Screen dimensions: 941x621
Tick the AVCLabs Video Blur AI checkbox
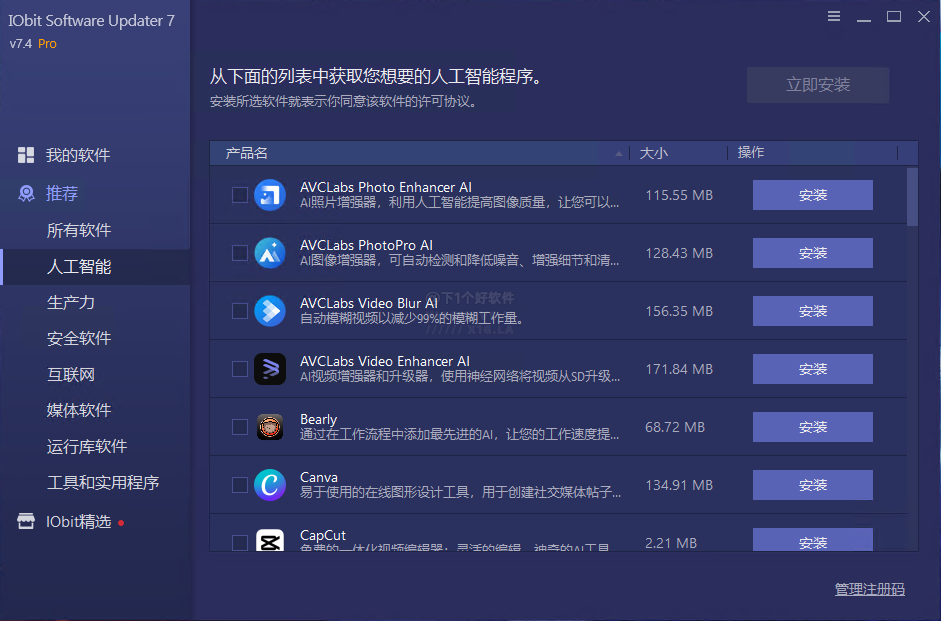point(239,311)
